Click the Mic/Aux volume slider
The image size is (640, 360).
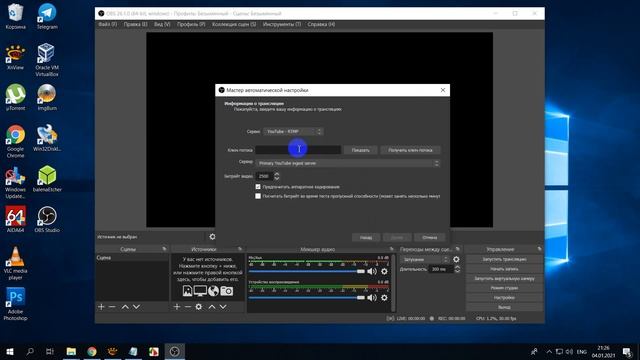307,271
